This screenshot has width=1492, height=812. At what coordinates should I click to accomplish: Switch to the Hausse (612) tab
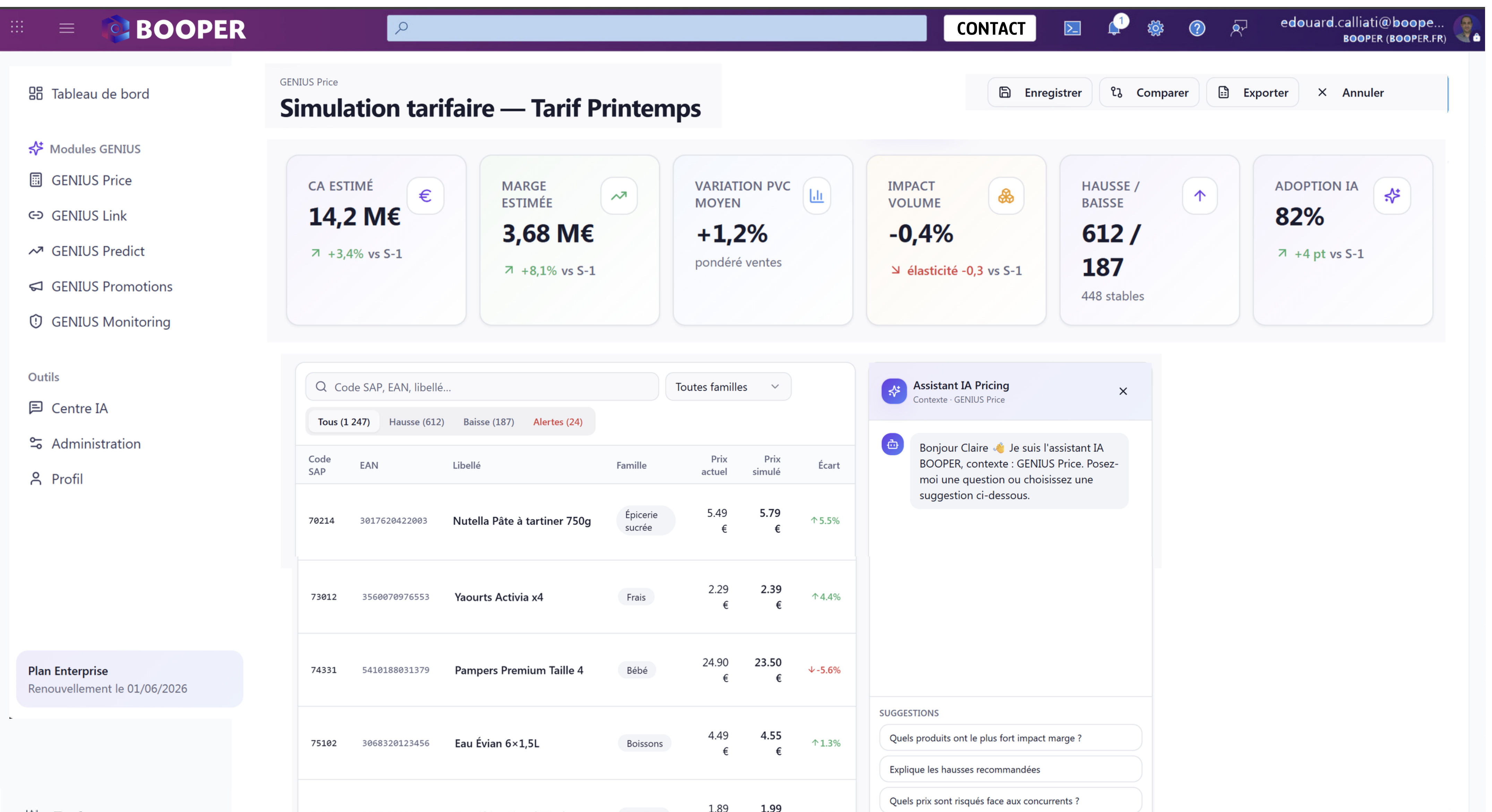click(x=417, y=422)
